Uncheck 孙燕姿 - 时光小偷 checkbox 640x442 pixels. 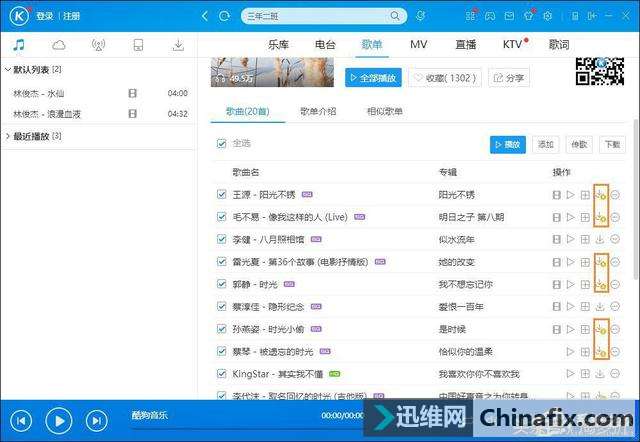click(222, 329)
